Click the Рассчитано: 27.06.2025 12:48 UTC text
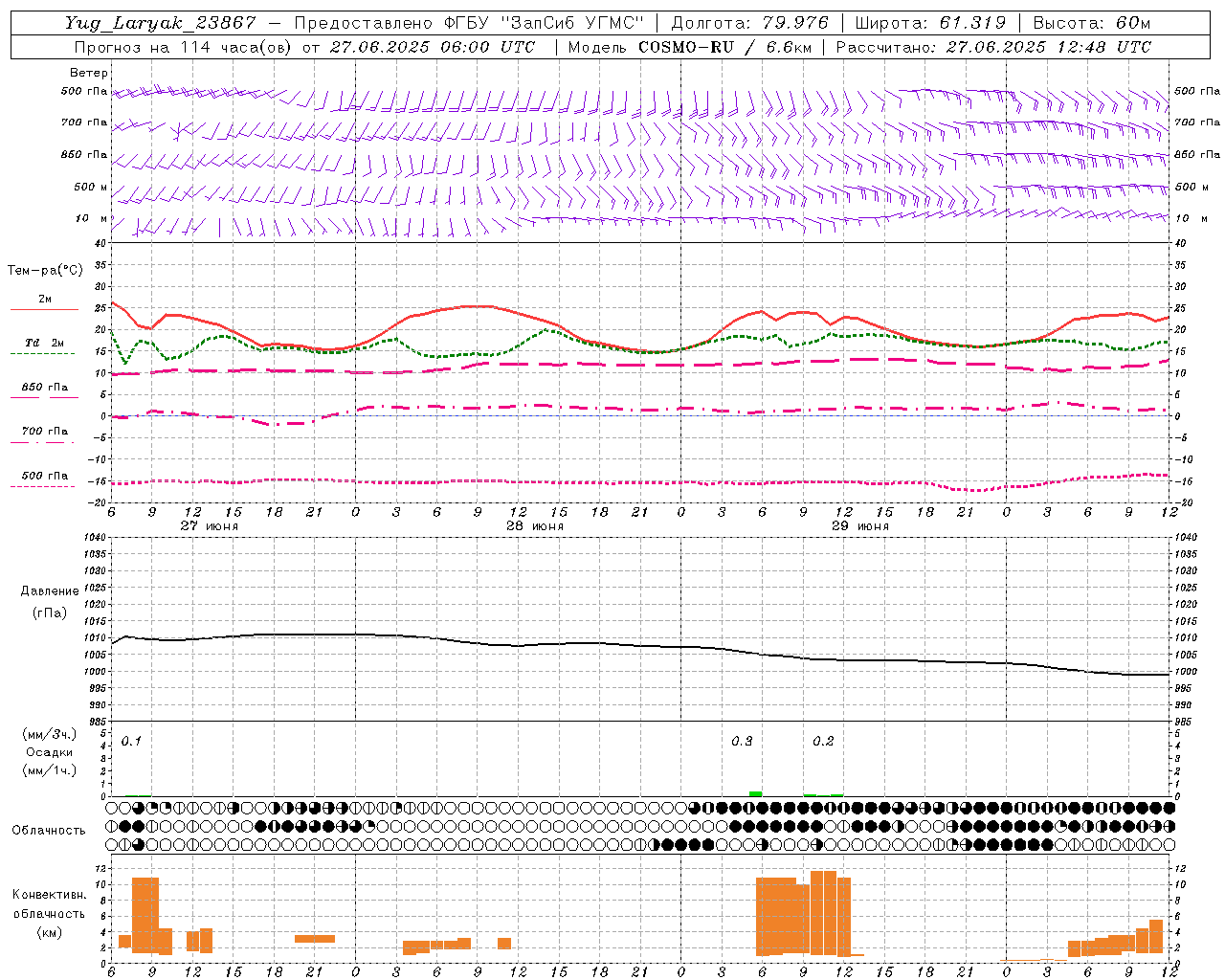This screenshot has width=1225, height=980. [993, 47]
